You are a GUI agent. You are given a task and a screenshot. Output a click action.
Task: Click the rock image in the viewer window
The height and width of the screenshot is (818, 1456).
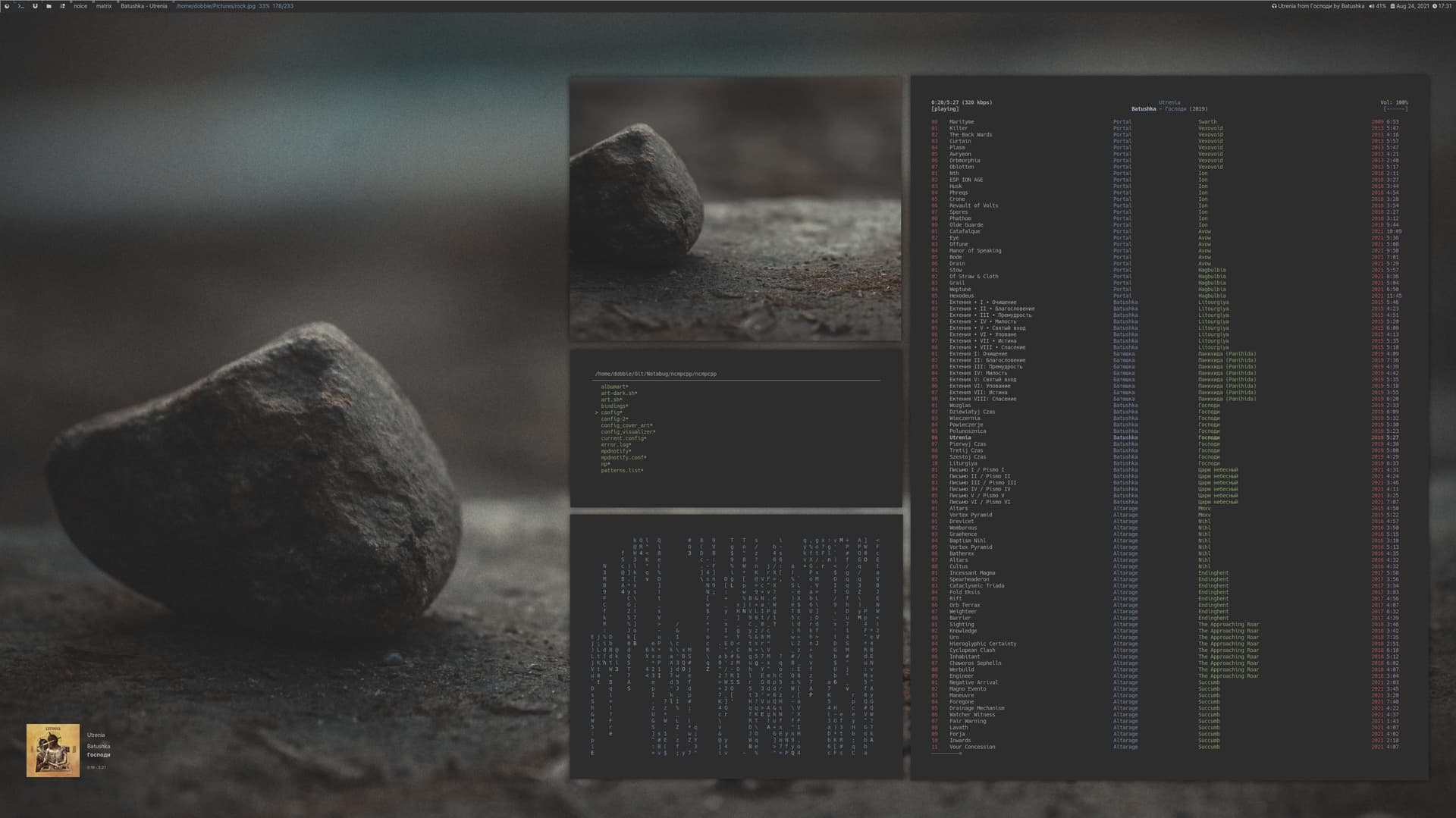pyautogui.click(x=736, y=208)
